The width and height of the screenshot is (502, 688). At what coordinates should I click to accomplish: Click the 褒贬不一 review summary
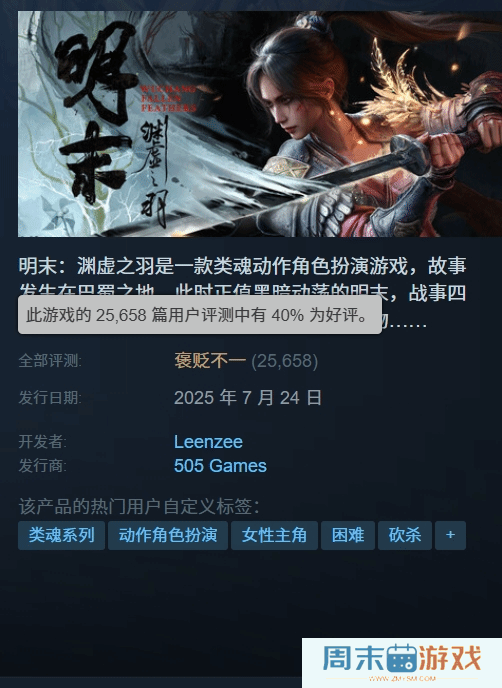(210, 361)
